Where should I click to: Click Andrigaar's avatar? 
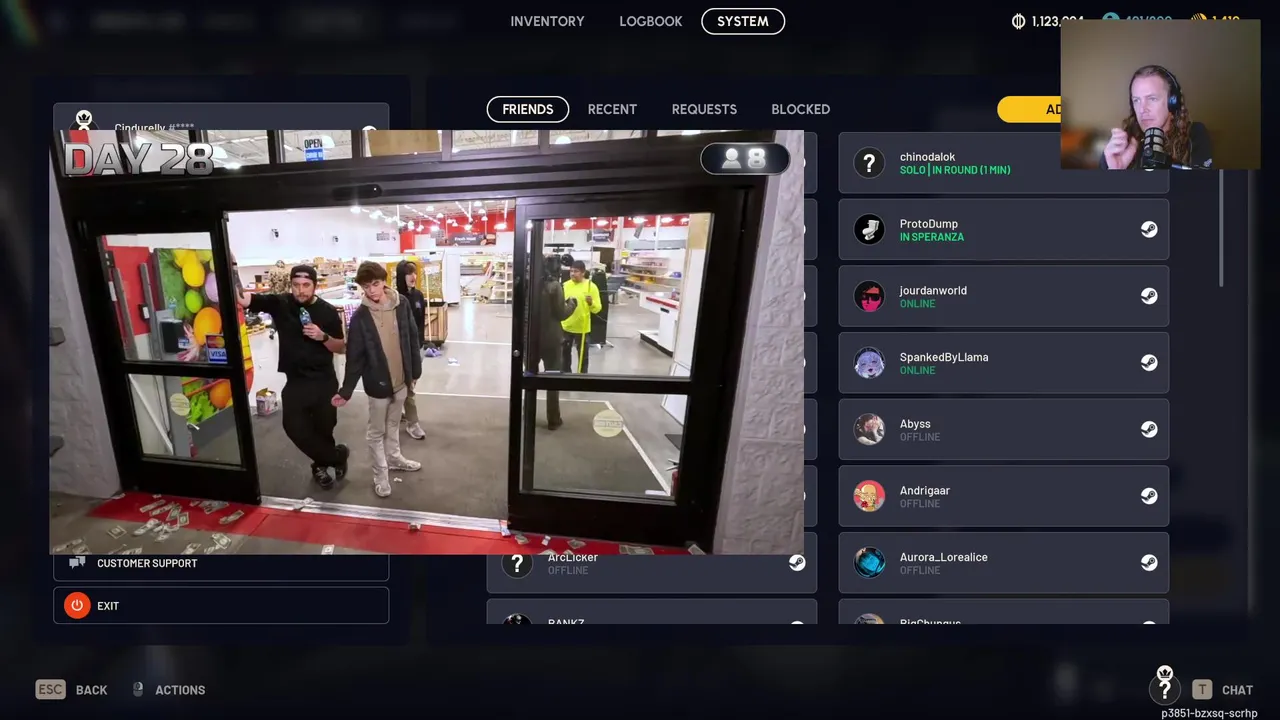click(869, 496)
